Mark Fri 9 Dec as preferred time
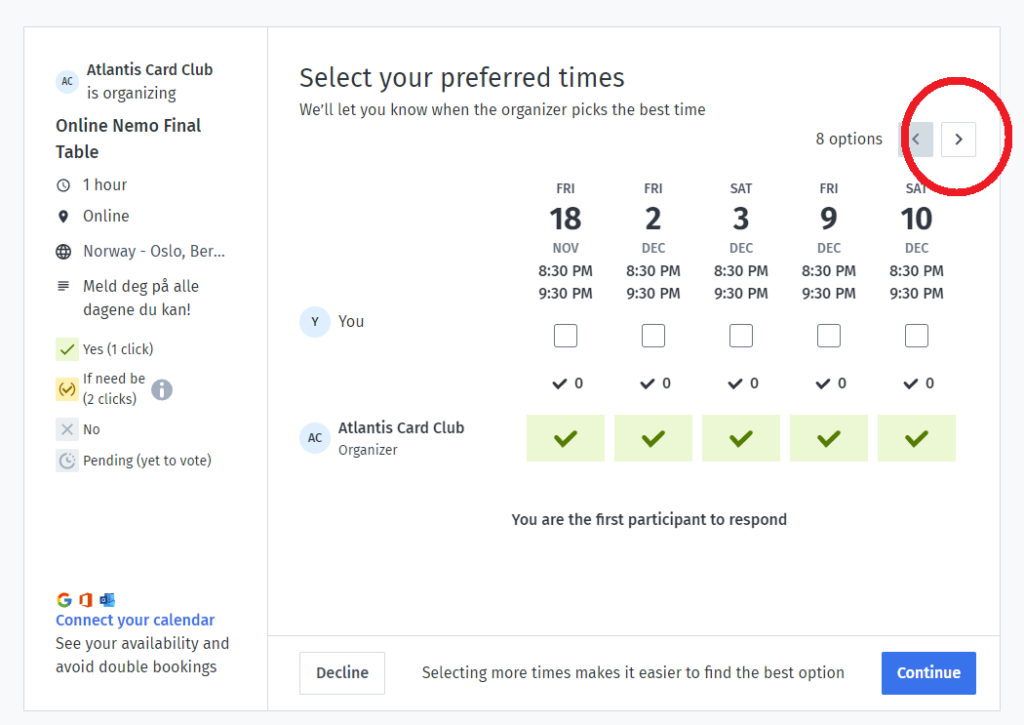The image size is (1024, 725). [x=829, y=336]
